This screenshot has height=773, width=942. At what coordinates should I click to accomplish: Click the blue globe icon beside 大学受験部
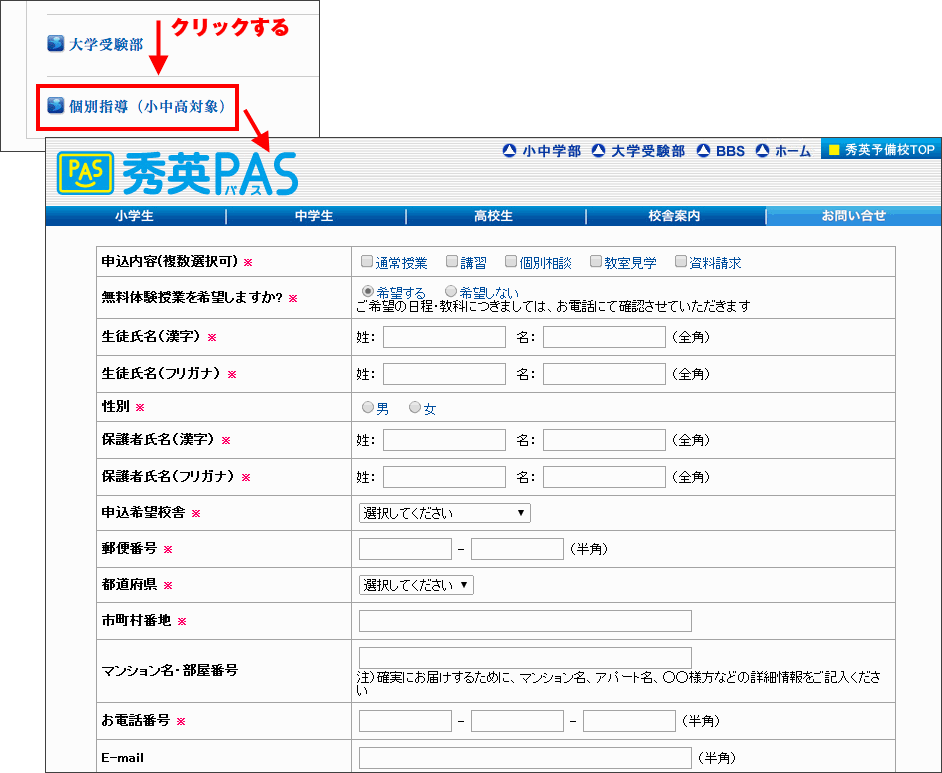pyautogui.click(x=56, y=44)
